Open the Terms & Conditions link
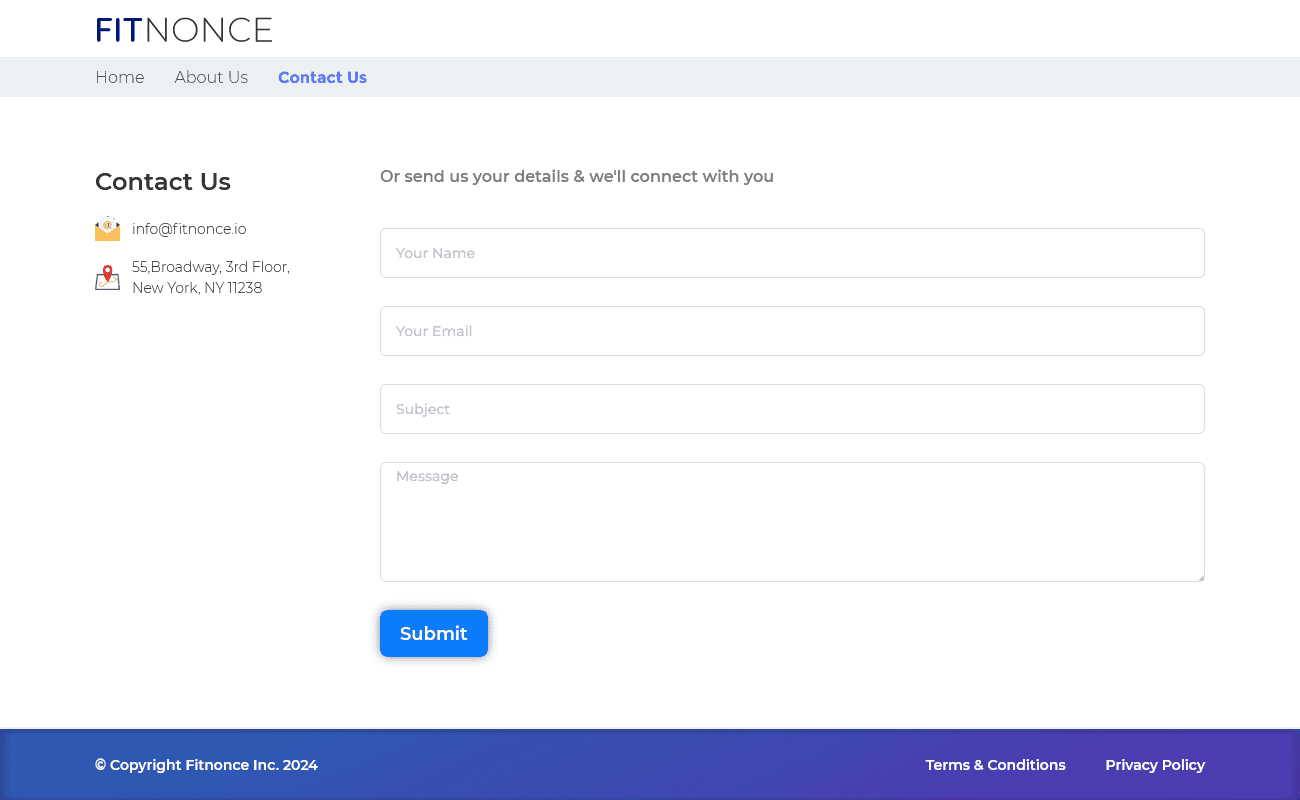Image resolution: width=1300 pixels, height=800 pixels. (995, 765)
